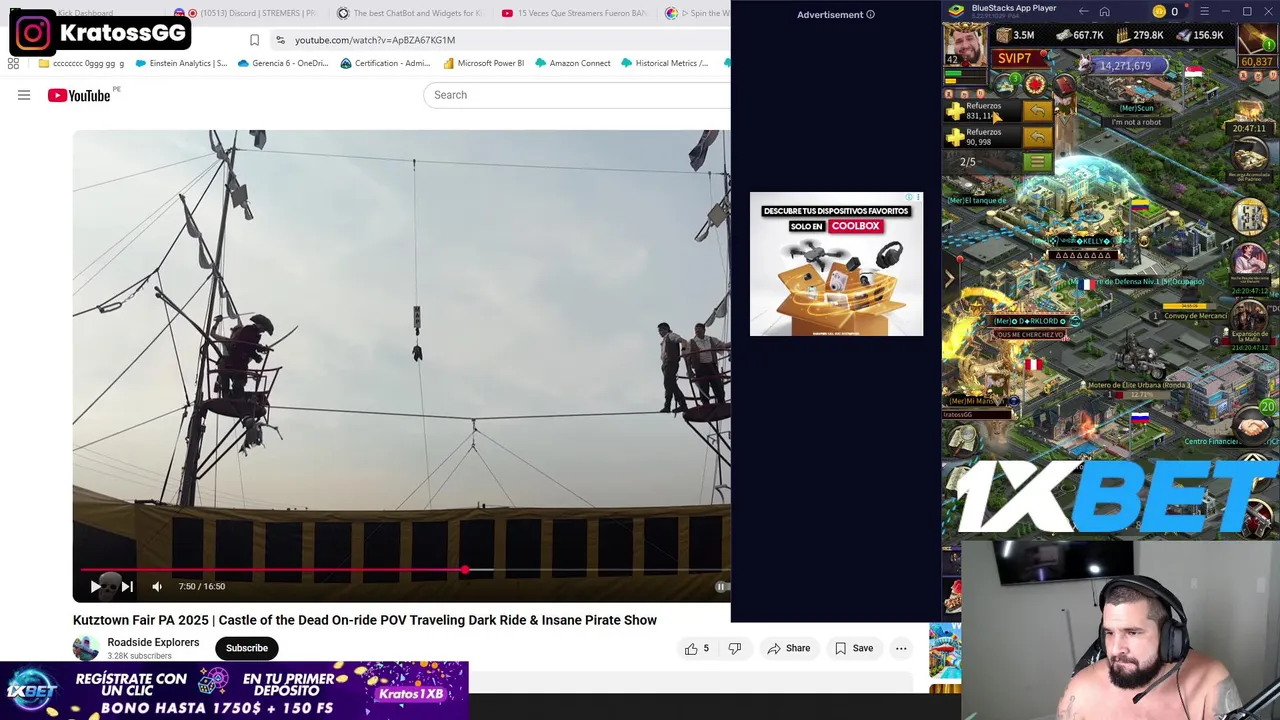1280x720 pixels.
Task: Open Roadside Explorers channel name link
Action: click(x=153, y=642)
